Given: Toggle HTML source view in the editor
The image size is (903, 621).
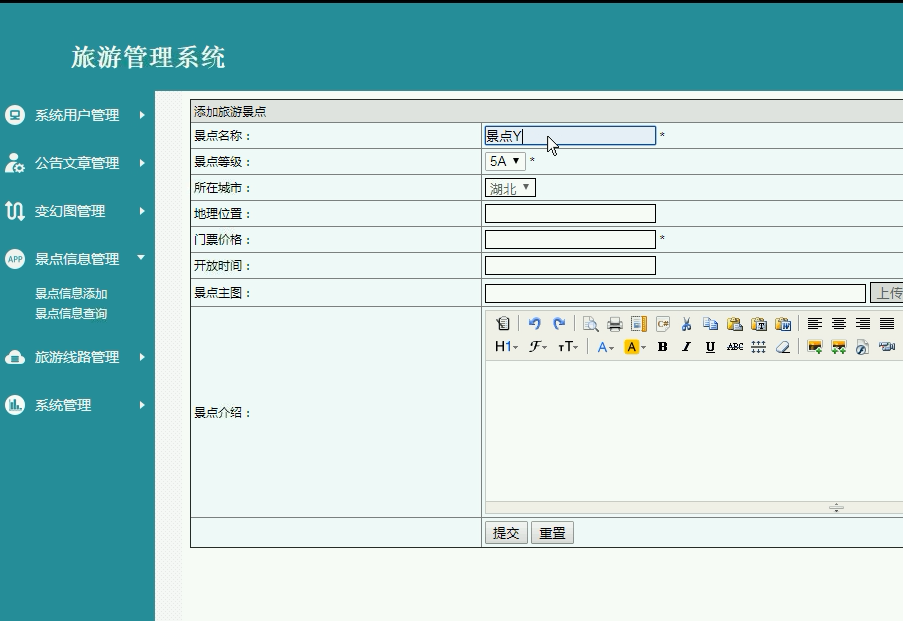Looking at the screenshot, I should coord(503,324).
